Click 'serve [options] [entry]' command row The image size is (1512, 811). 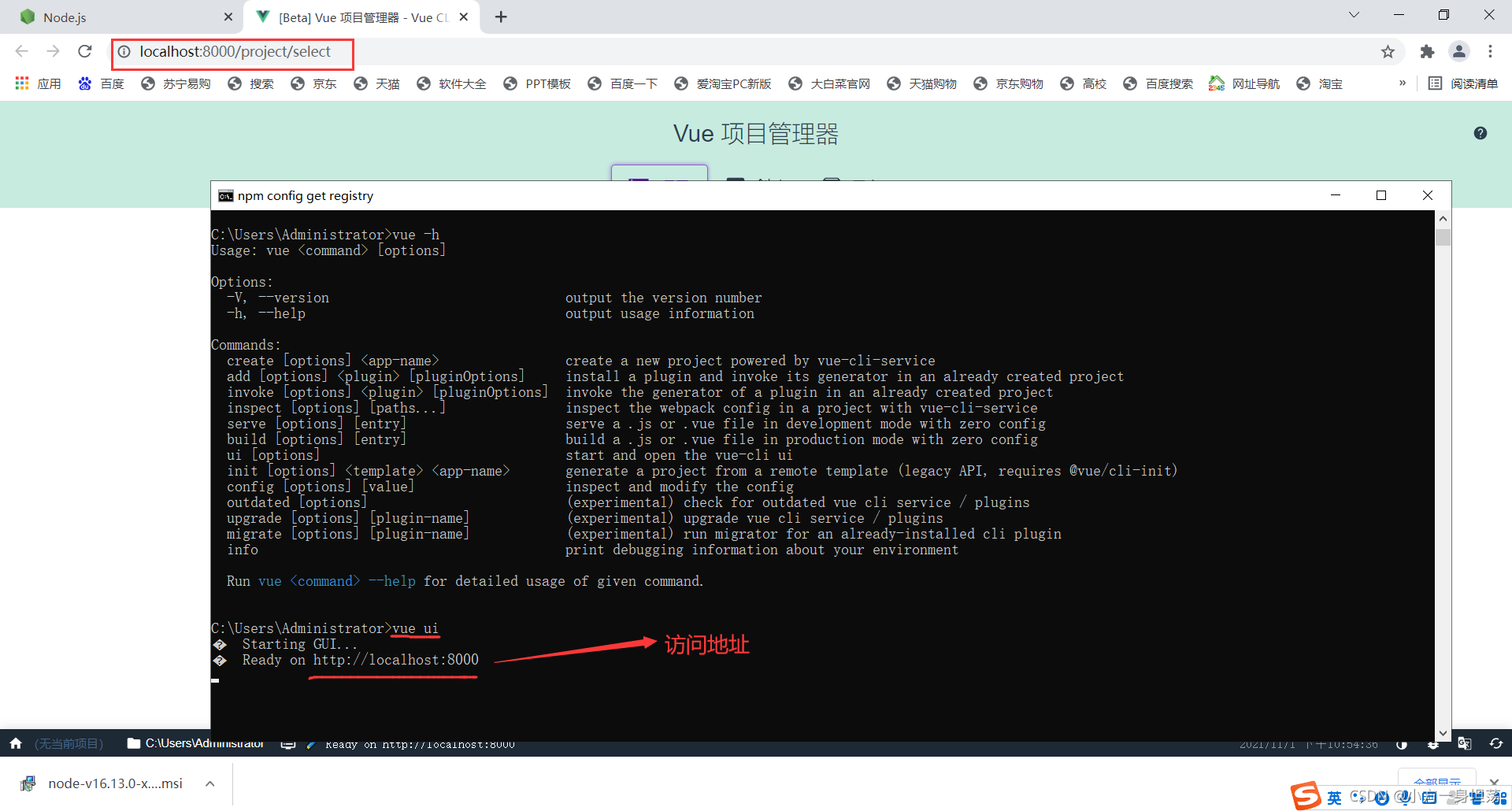[317, 424]
